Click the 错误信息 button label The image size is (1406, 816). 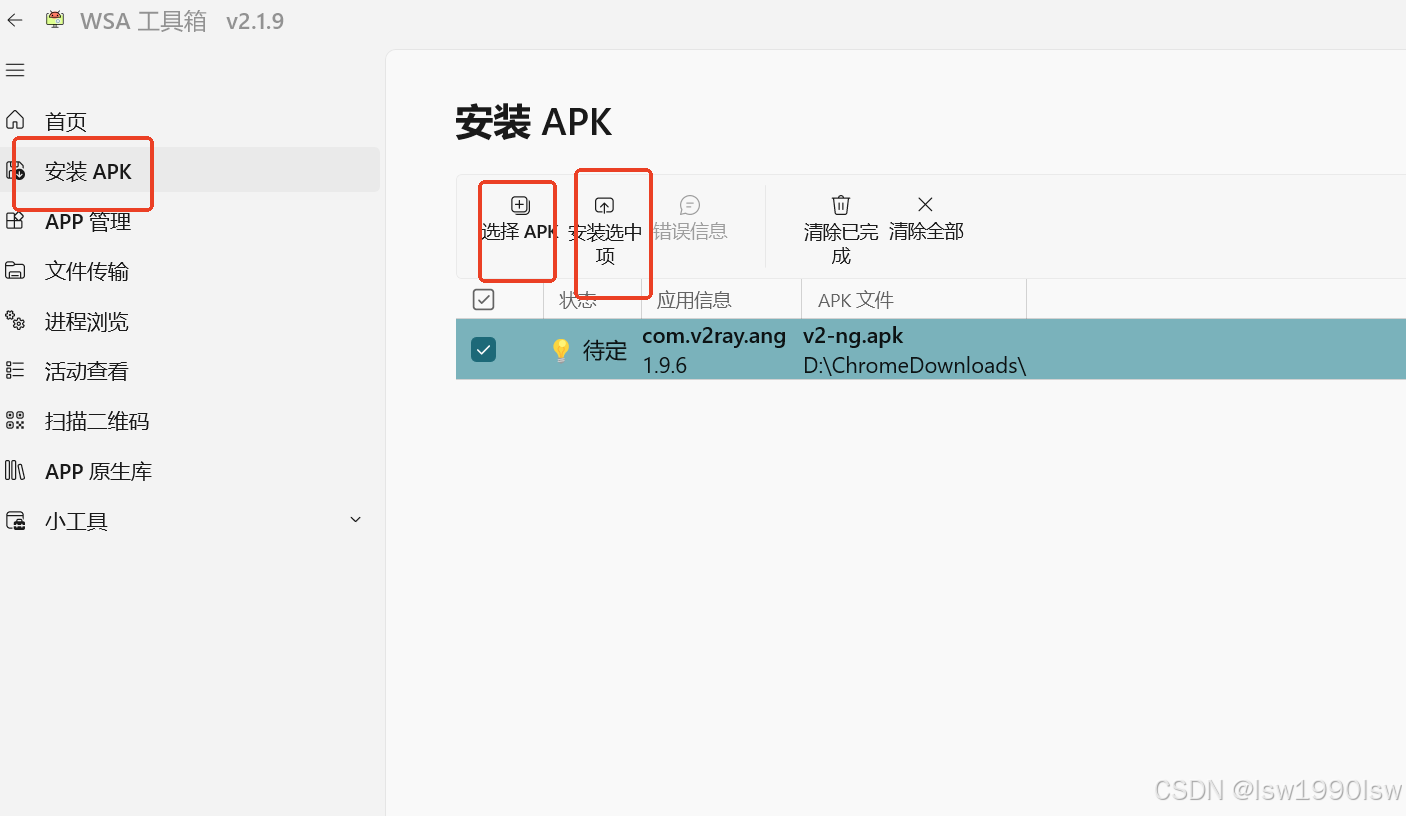[x=690, y=232]
